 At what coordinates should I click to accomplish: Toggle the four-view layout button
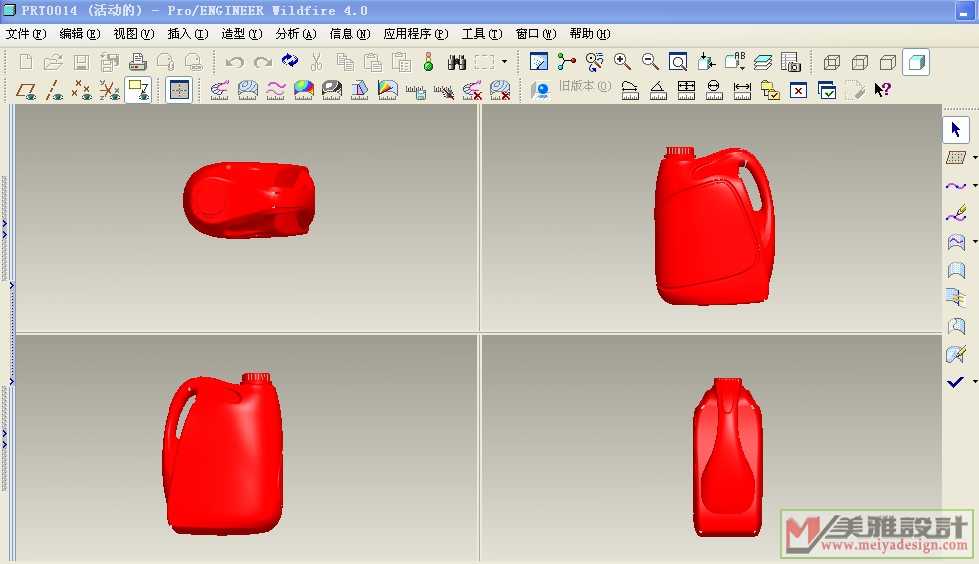(x=179, y=90)
